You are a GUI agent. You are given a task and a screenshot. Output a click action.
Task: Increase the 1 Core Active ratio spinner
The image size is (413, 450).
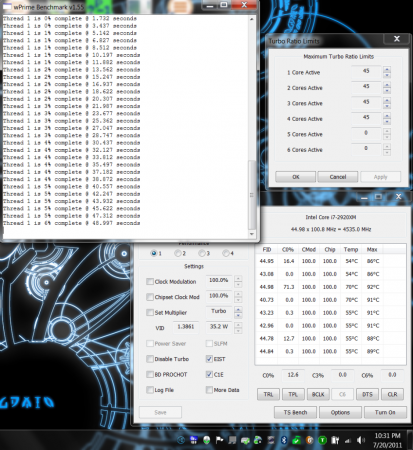point(387,70)
